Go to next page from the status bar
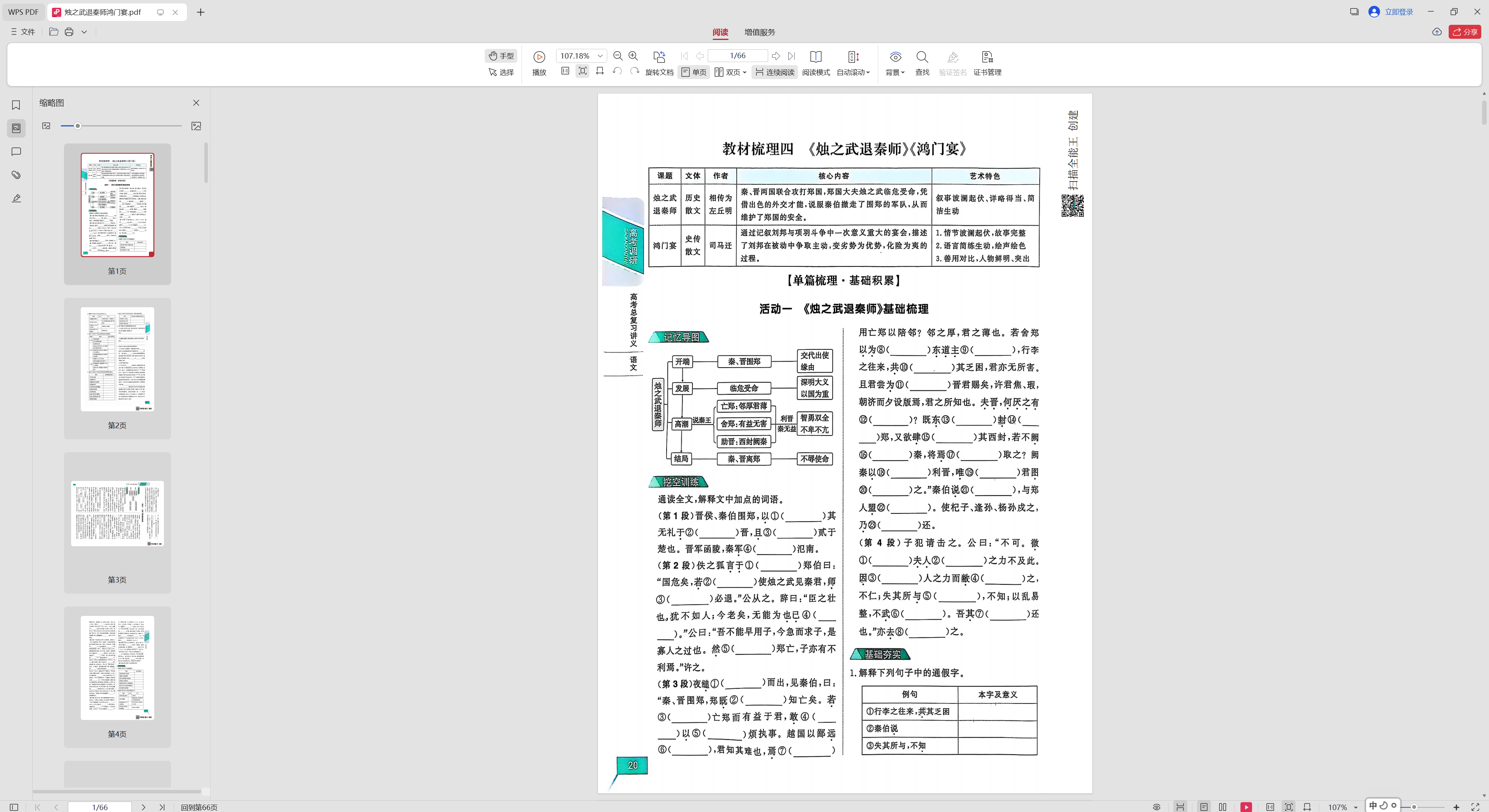 (x=143, y=807)
